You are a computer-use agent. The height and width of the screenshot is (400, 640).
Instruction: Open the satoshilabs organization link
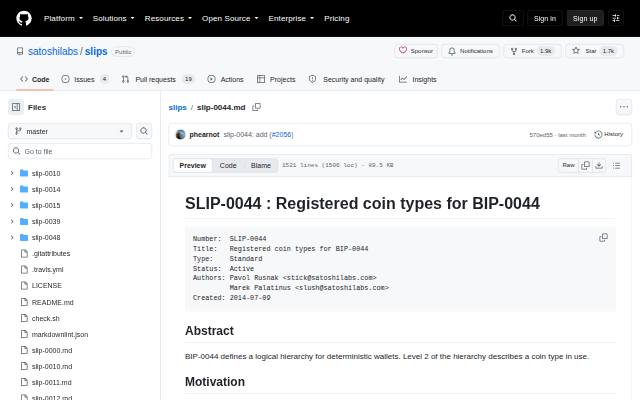click(53, 51)
